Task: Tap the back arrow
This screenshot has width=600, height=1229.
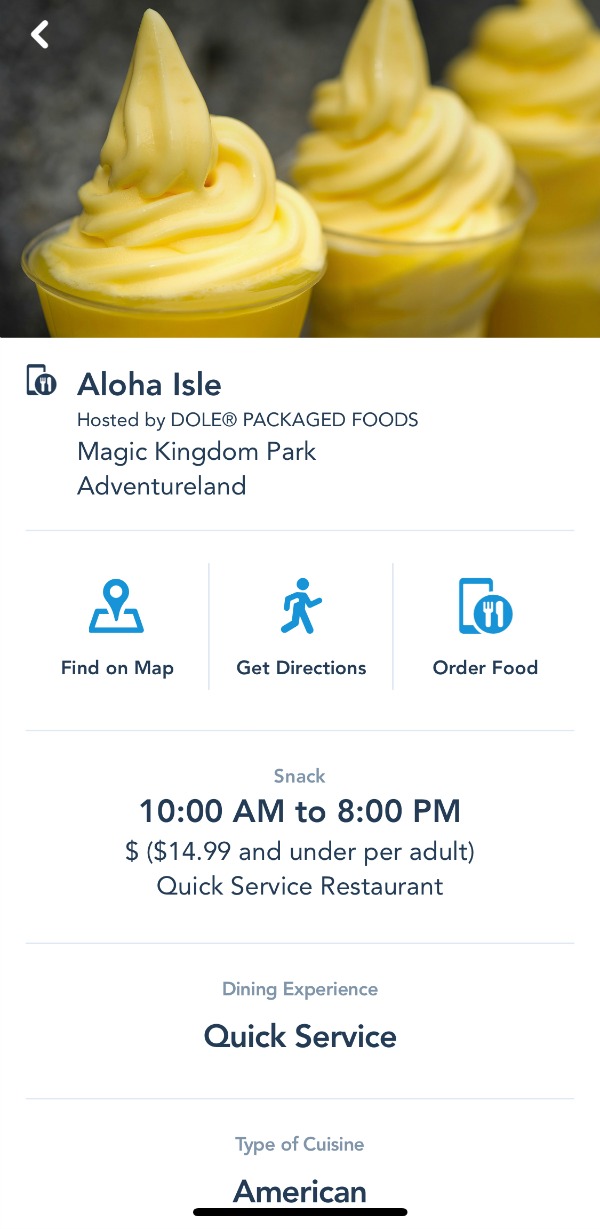Action: tap(40, 35)
